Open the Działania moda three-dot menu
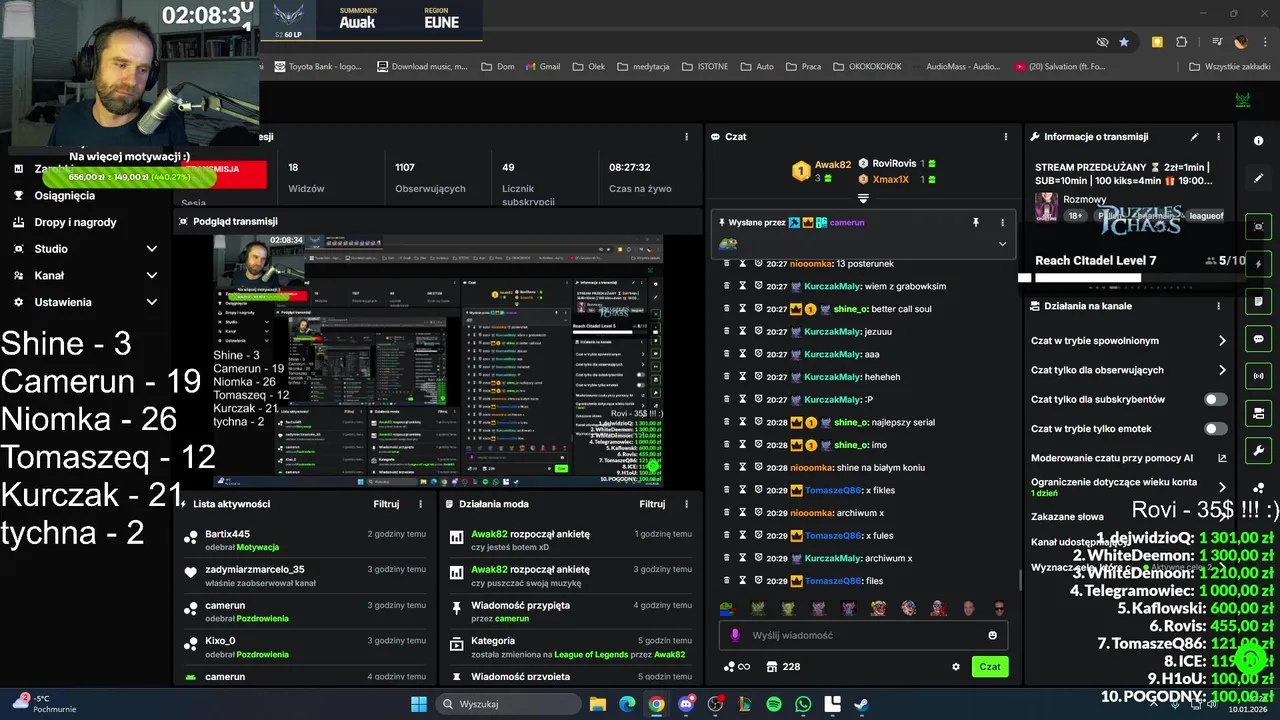The image size is (1280, 720). coord(687,504)
